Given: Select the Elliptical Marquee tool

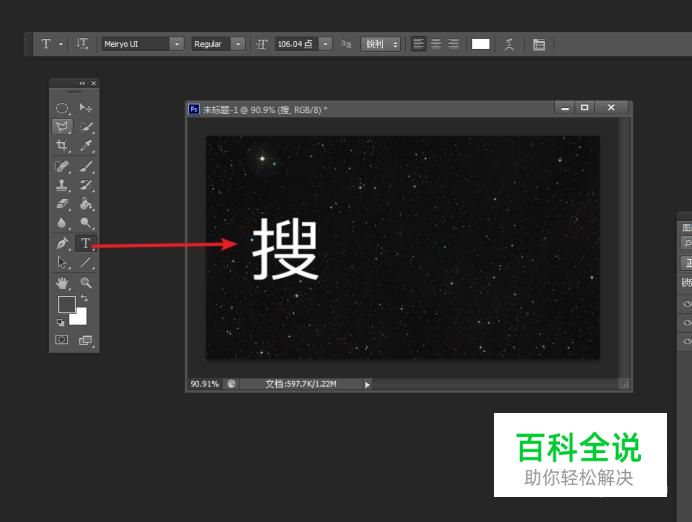Looking at the screenshot, I should click(62, 108).
